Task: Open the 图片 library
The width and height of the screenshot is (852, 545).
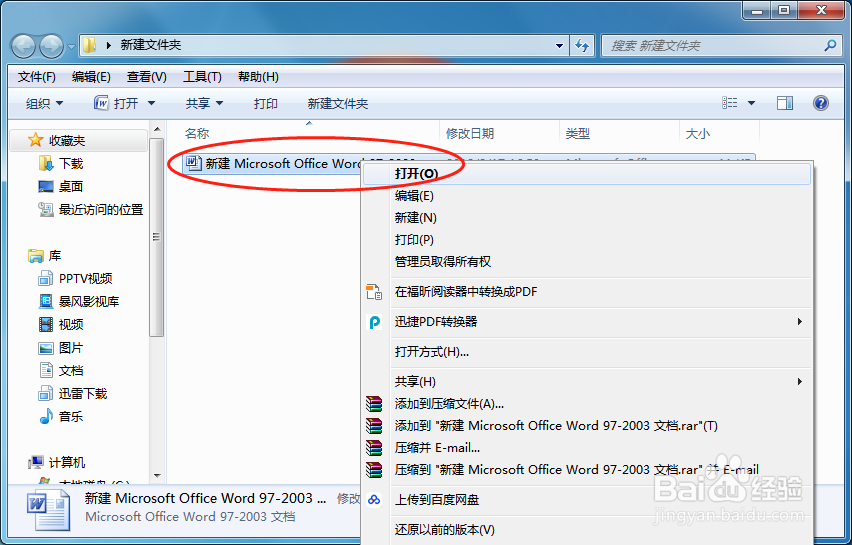Action: 61,348
